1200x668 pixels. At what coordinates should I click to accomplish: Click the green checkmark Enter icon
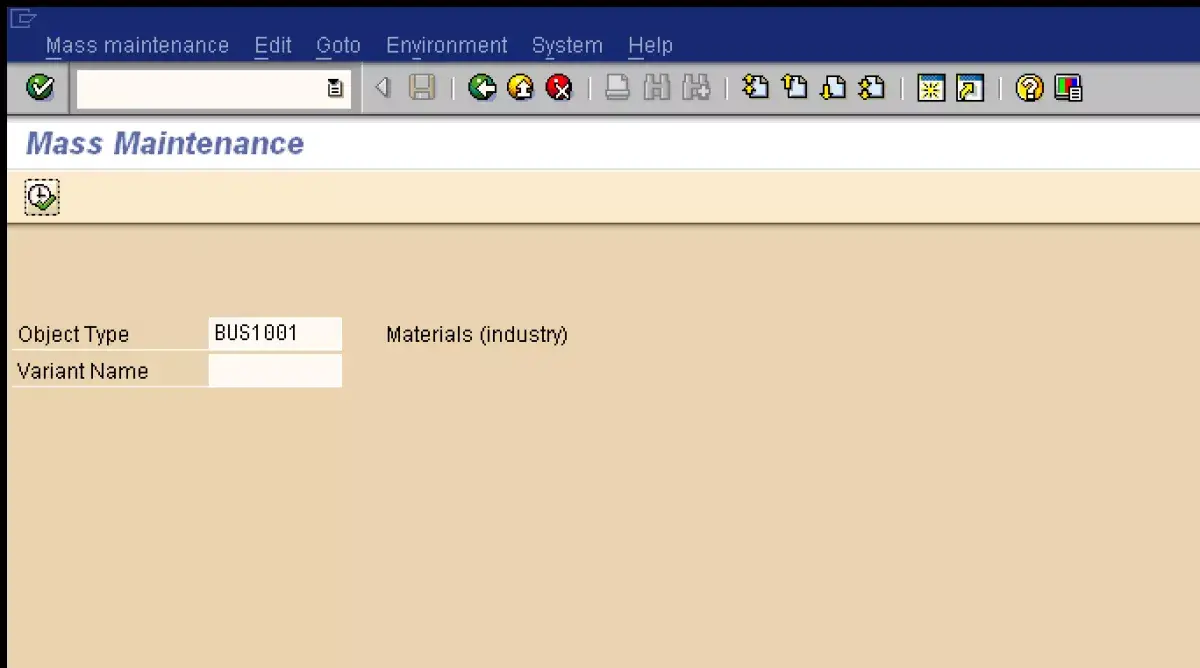(40, 88)
